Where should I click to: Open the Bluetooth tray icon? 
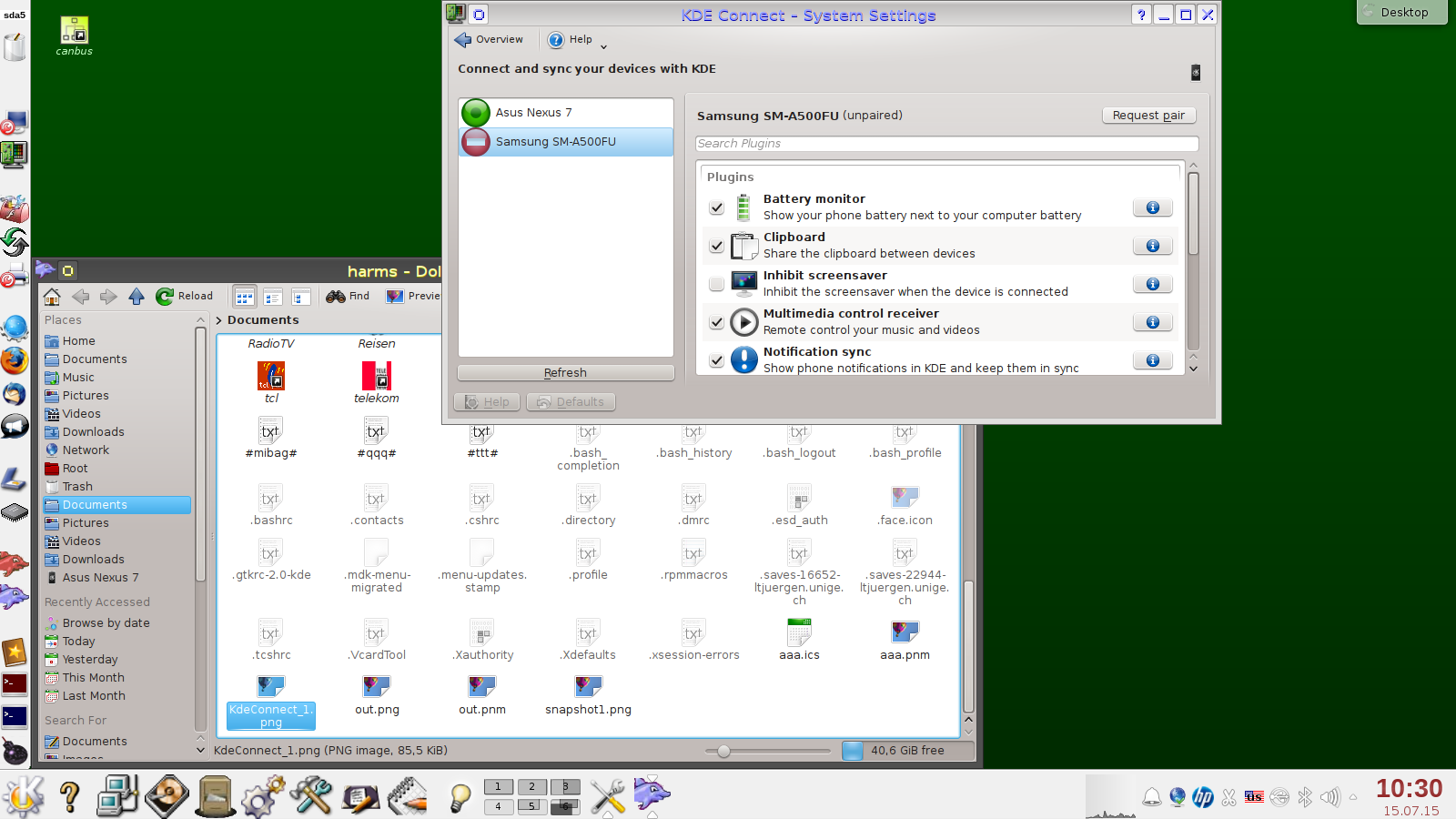pyautogui.click(x=1305, y=797)
